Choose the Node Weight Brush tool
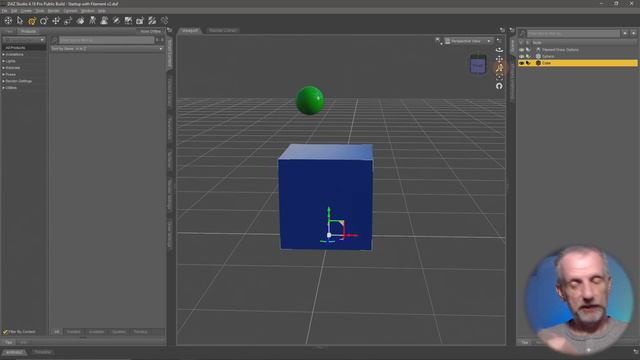The width and height of the screenshot is (640, 360). click(x=116, y=20)
